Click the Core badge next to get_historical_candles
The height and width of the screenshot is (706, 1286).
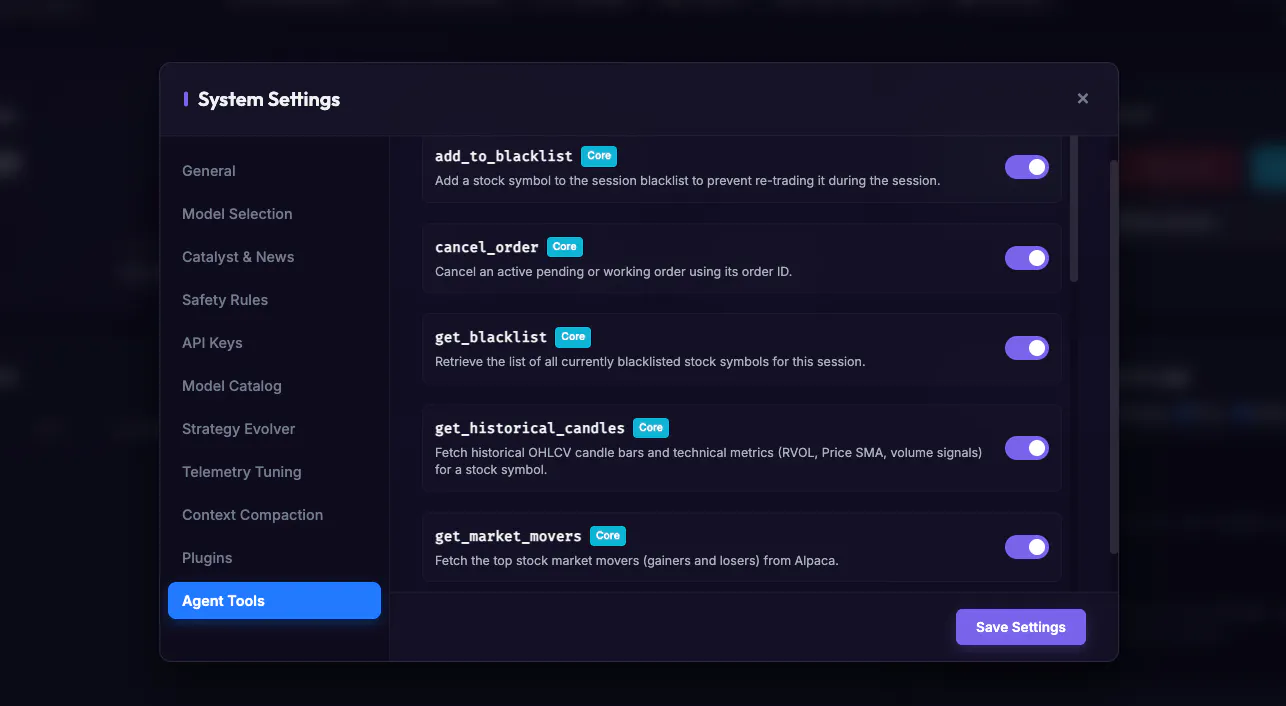click(651, 428)
